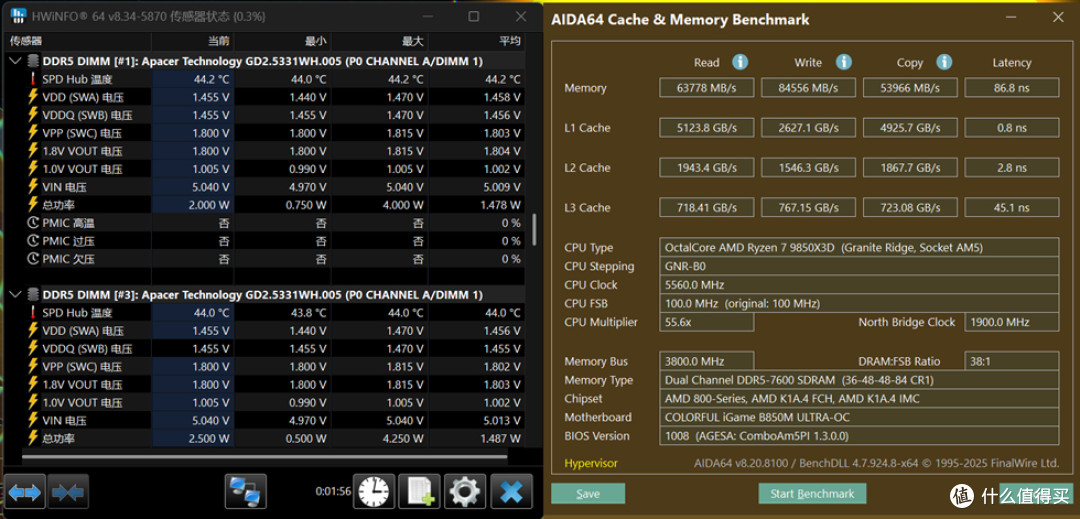This screenshot has height=519, width=1080.
Task: Click the DRAM:FSB Ratio field 38:1
Action: click(x=1011, y=361)
